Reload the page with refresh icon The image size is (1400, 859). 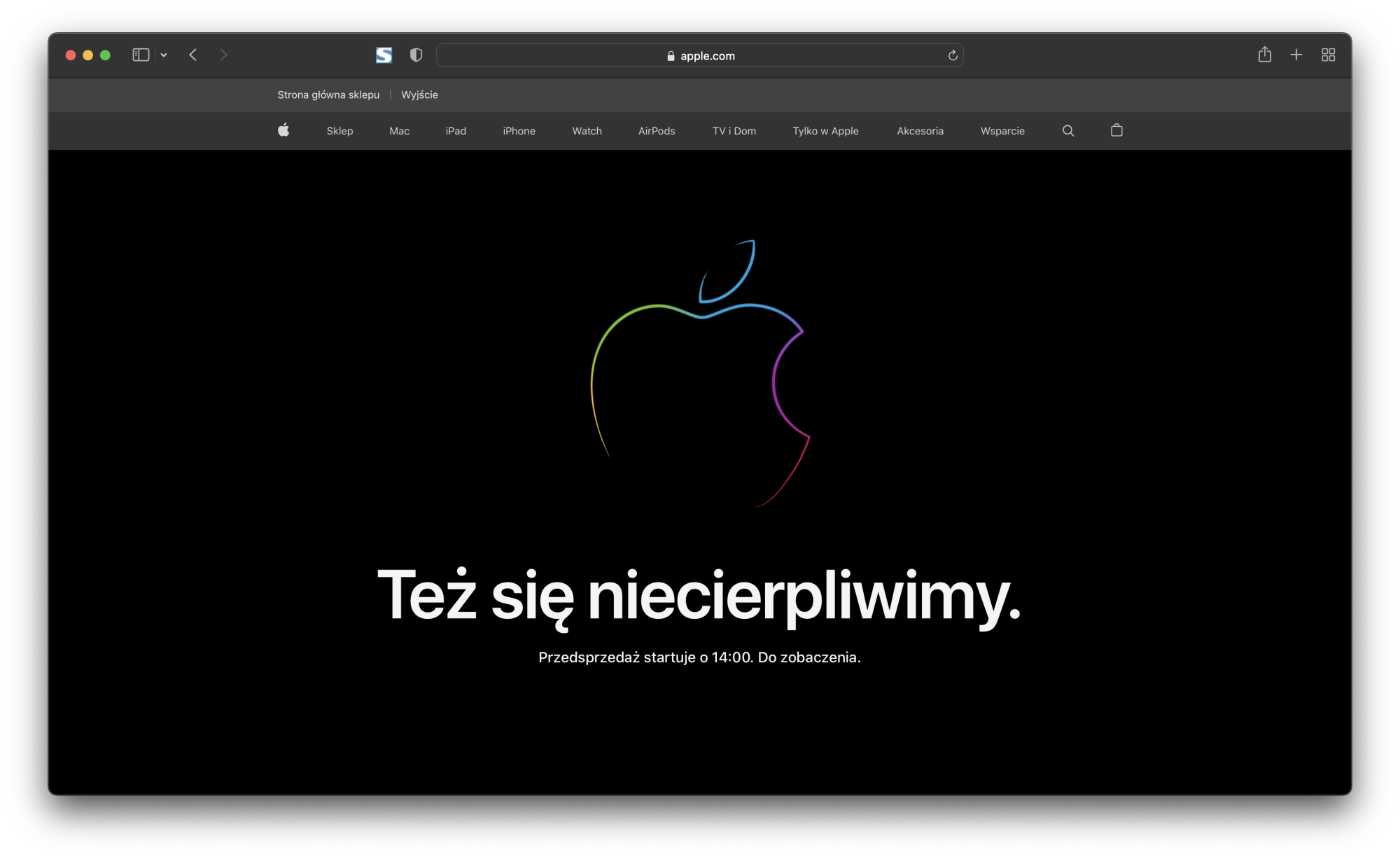953,55
